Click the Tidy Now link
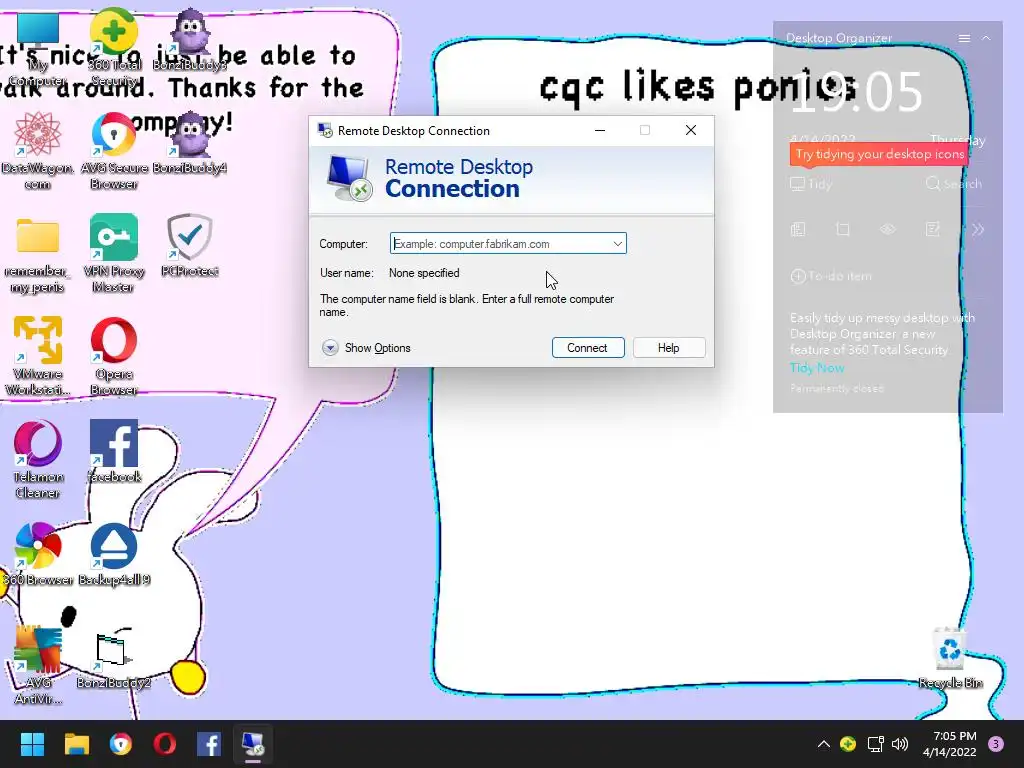Image resolution: width=1024 pixels, height=768 pixels. tap(817, 368)
